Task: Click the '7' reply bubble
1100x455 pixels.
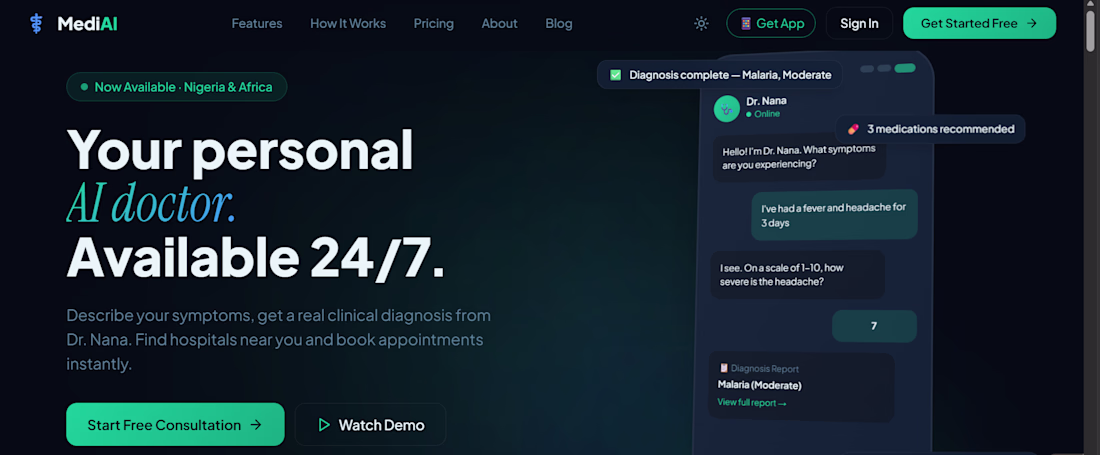Action: (x=874, y=326)
